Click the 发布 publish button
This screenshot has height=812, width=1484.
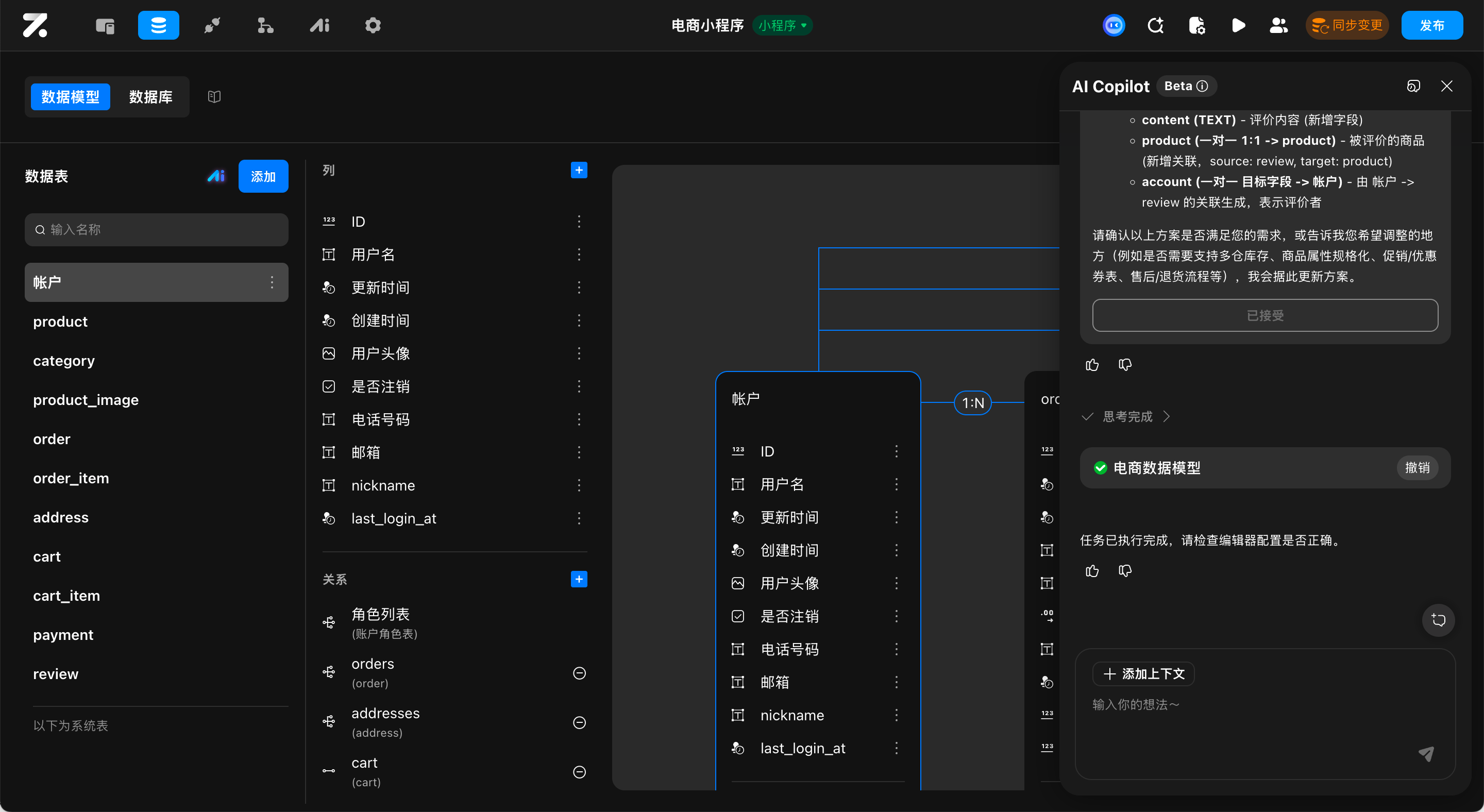click(1431, 25)
